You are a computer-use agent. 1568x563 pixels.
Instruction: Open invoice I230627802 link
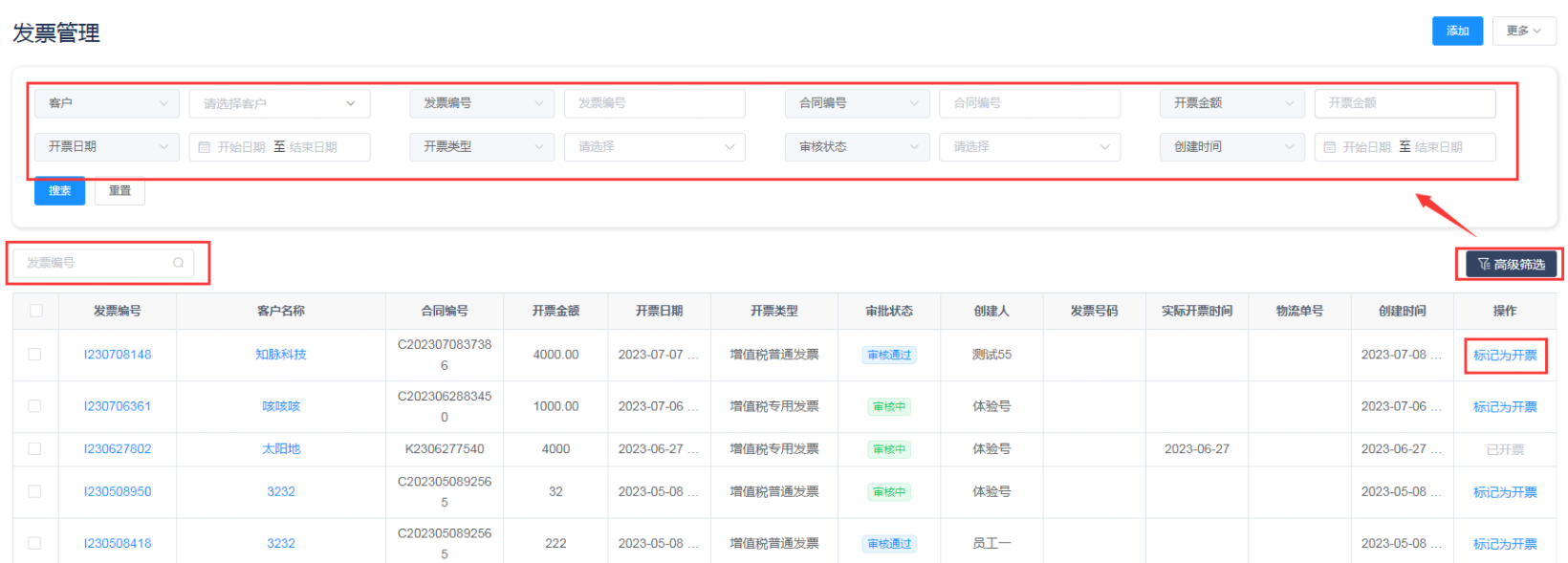coord(118,448)
